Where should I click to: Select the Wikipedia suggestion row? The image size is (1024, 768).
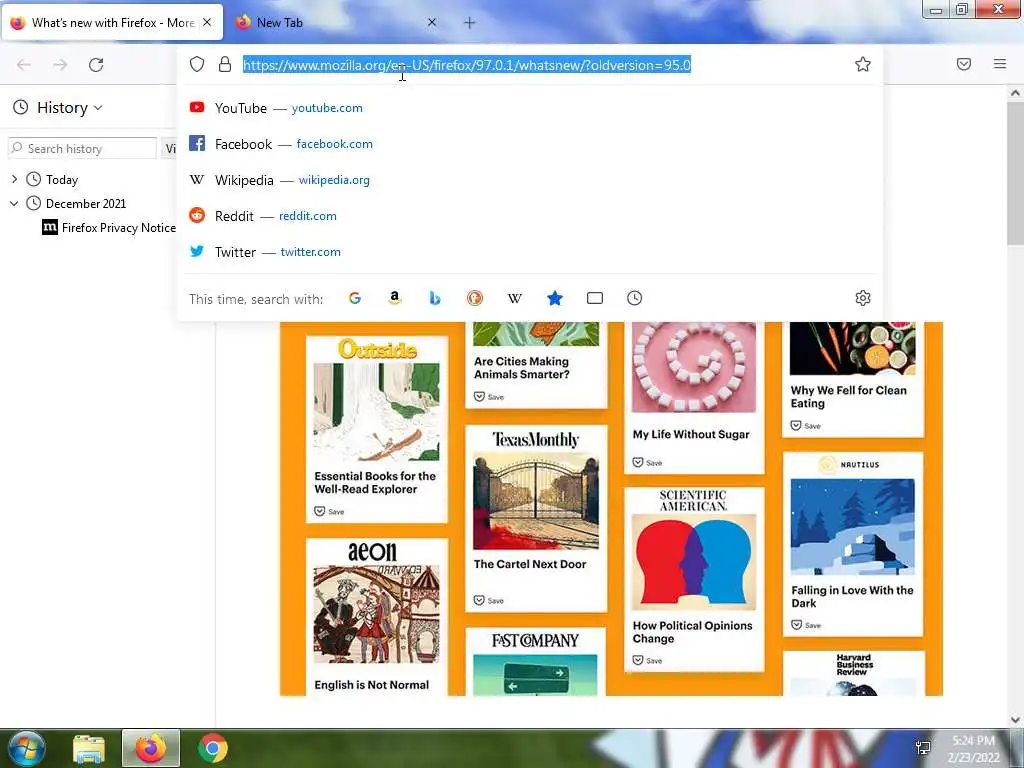point(530,180)
